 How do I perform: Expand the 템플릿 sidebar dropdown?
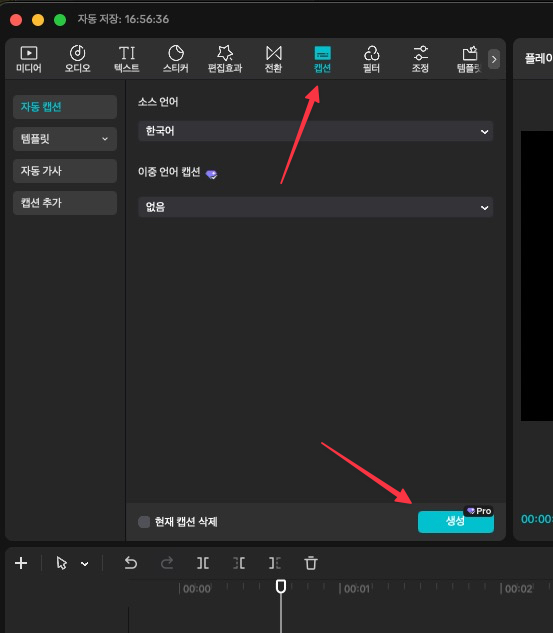tap(65, 139)
